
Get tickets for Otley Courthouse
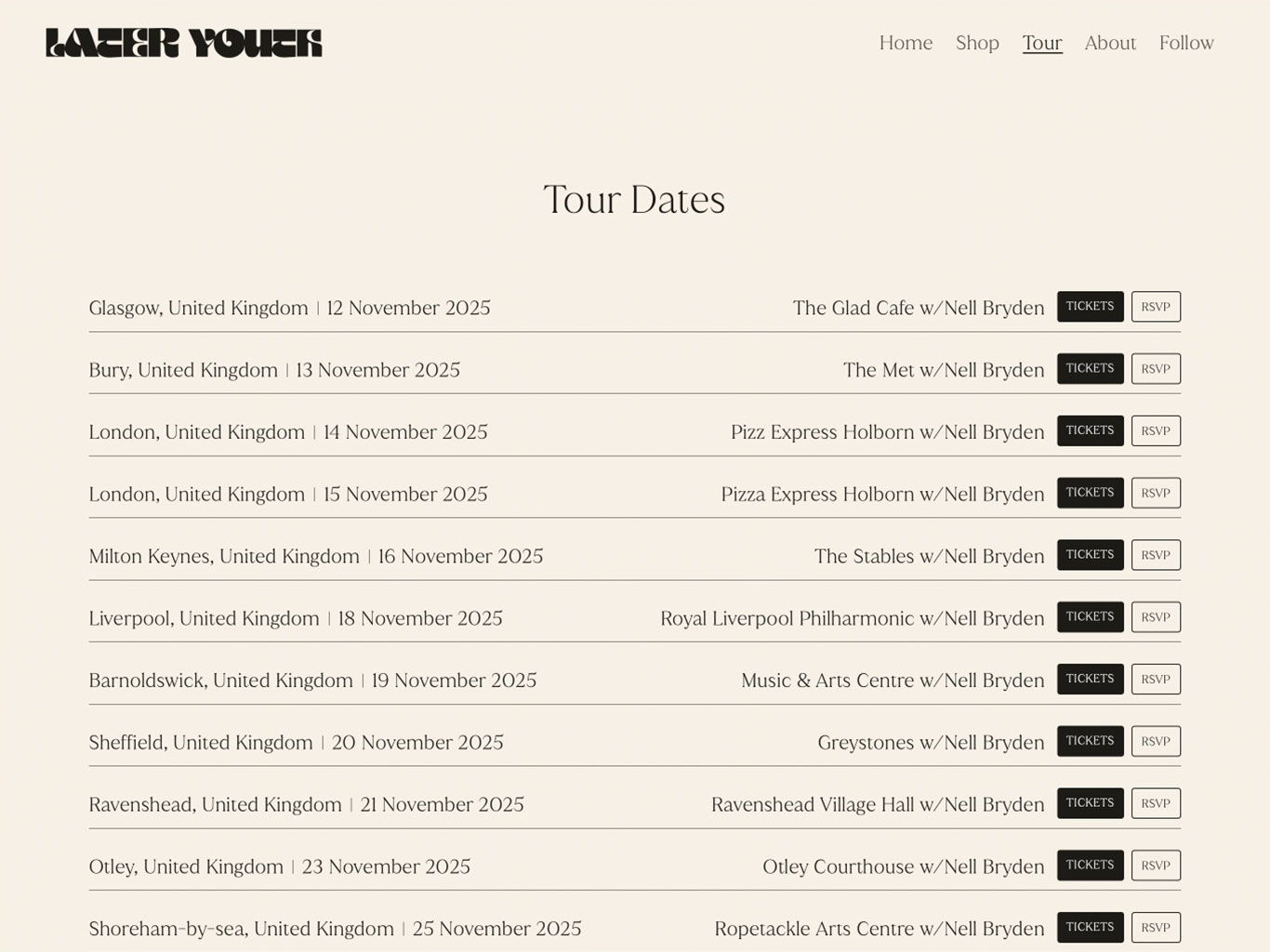(1090, 865)
